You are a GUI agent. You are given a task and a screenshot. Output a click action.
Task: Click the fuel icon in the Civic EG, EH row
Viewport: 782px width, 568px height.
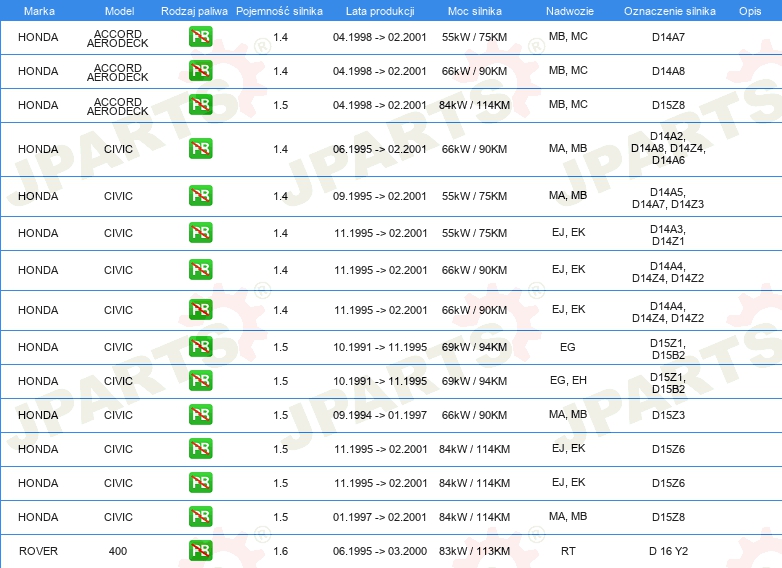click(200, 380)
